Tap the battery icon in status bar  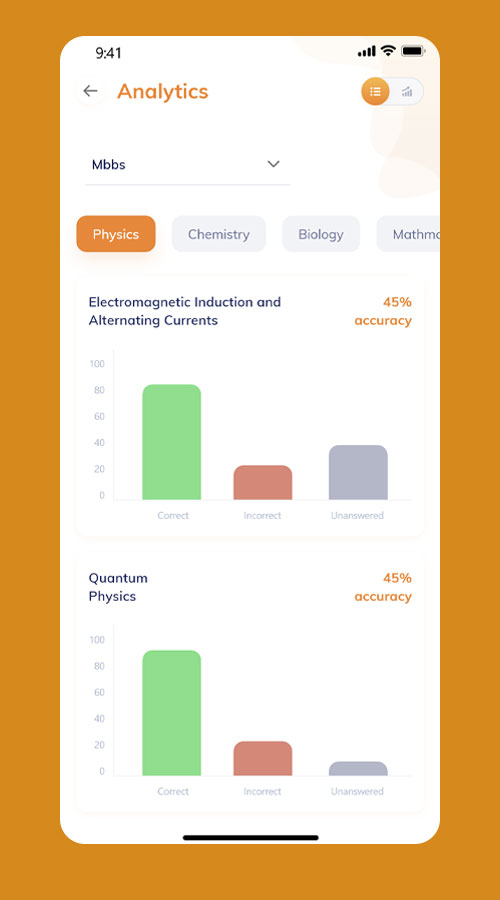tap(413, 51)
